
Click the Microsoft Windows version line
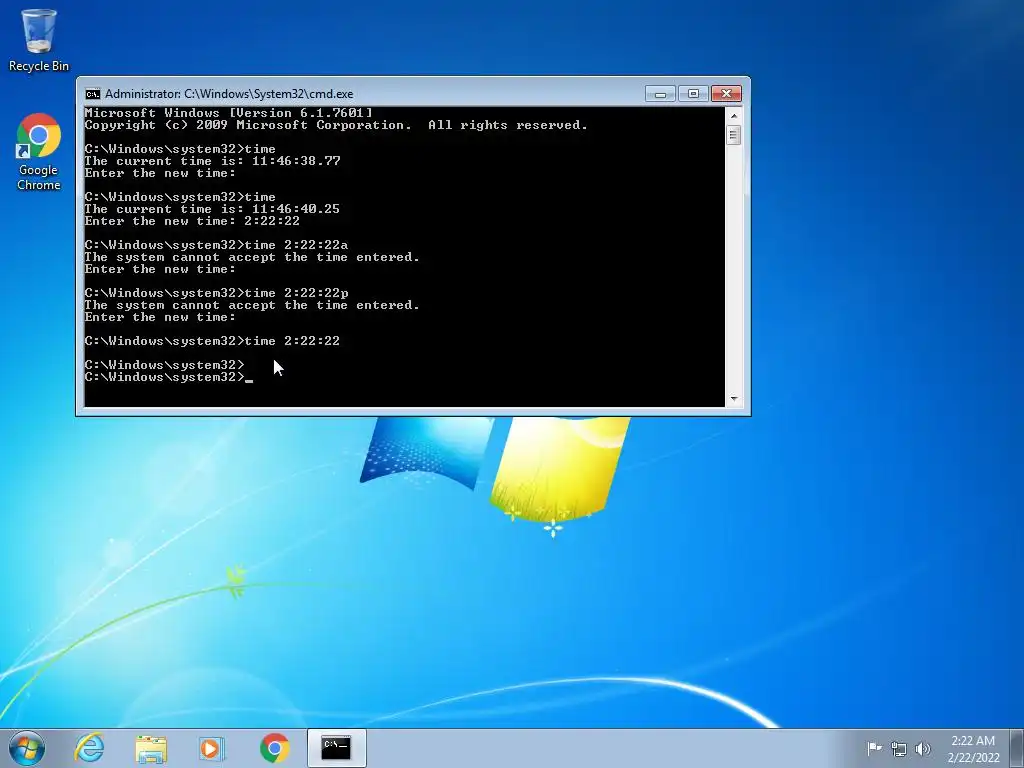[x=229, y=113]
